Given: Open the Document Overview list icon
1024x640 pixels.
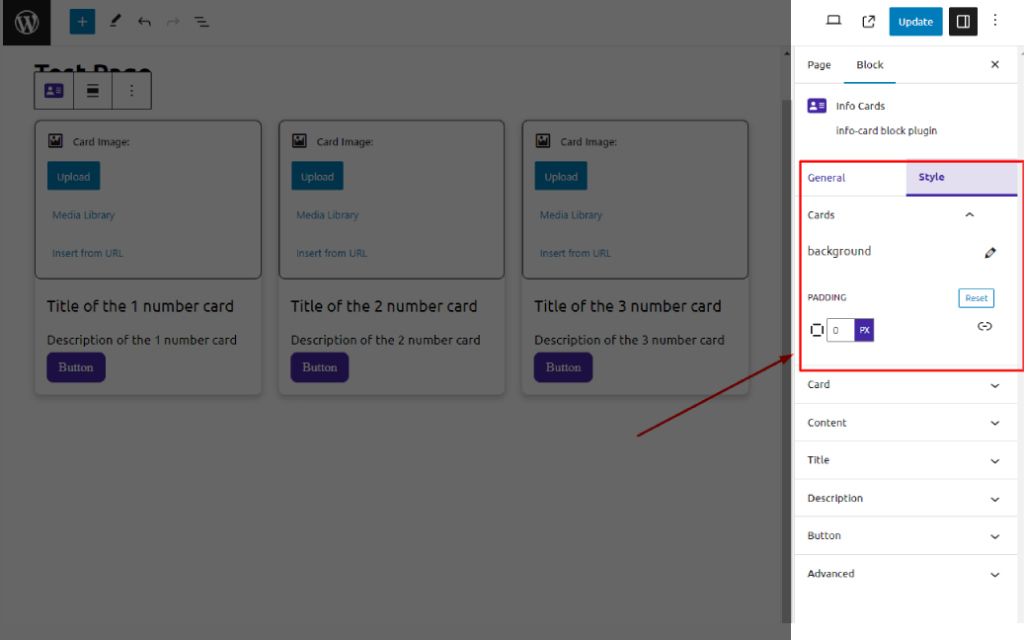Looking at the screenshot, I should pos(201,21).
